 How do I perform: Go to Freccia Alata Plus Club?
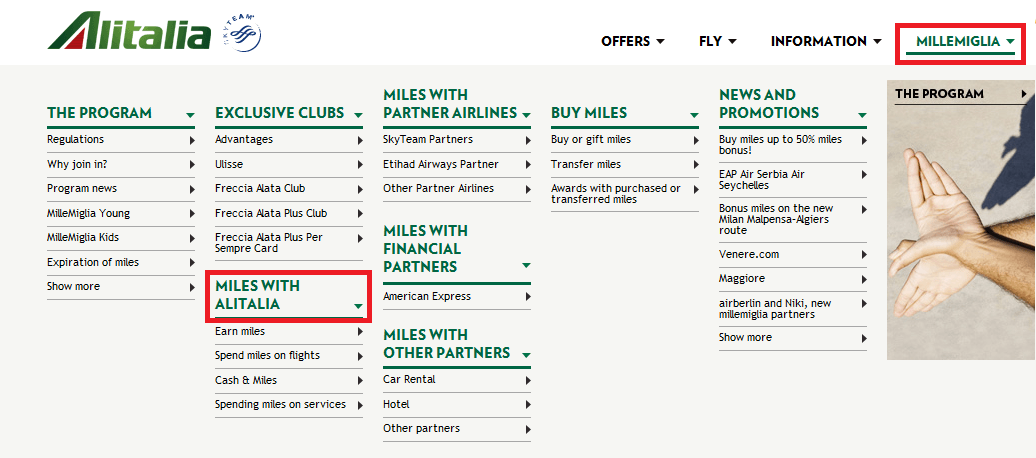pyautogui.click(x=271, y=213)
